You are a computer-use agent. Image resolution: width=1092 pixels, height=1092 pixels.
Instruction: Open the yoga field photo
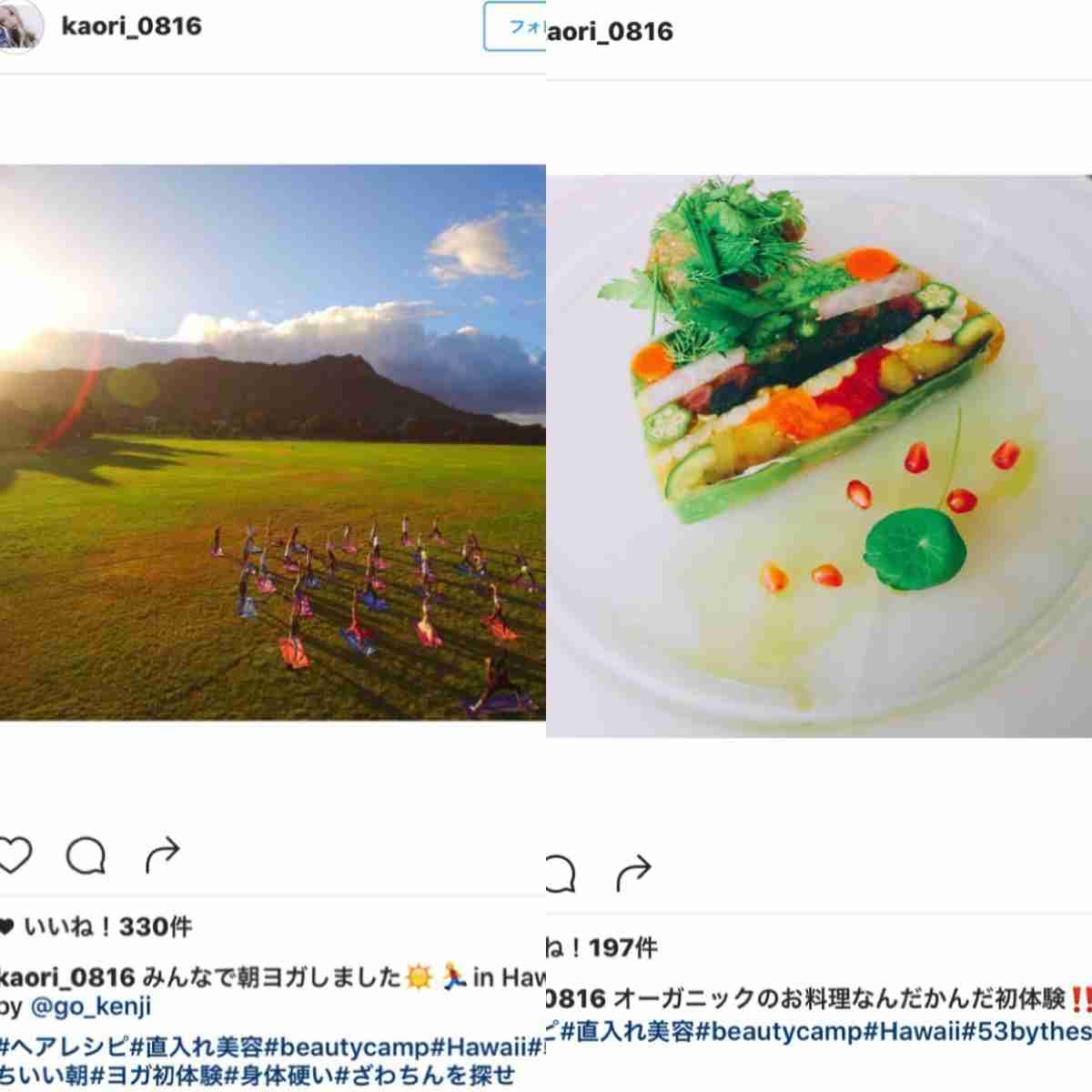pos(273,442)
